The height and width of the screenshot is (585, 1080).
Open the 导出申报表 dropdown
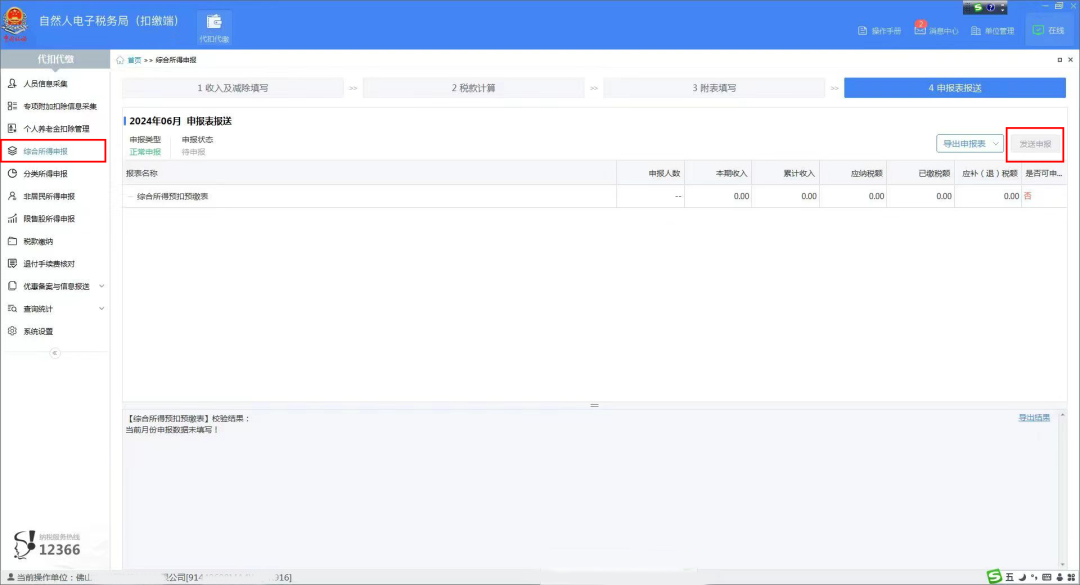(970, 143)
